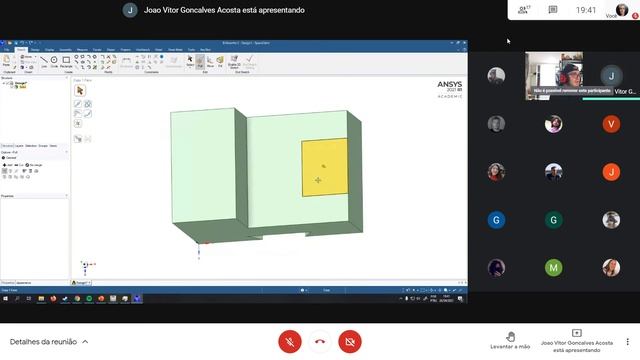Open File Explorer in shared taskbar
Viewport: 640px width, 360px height.
pos(41,299)
